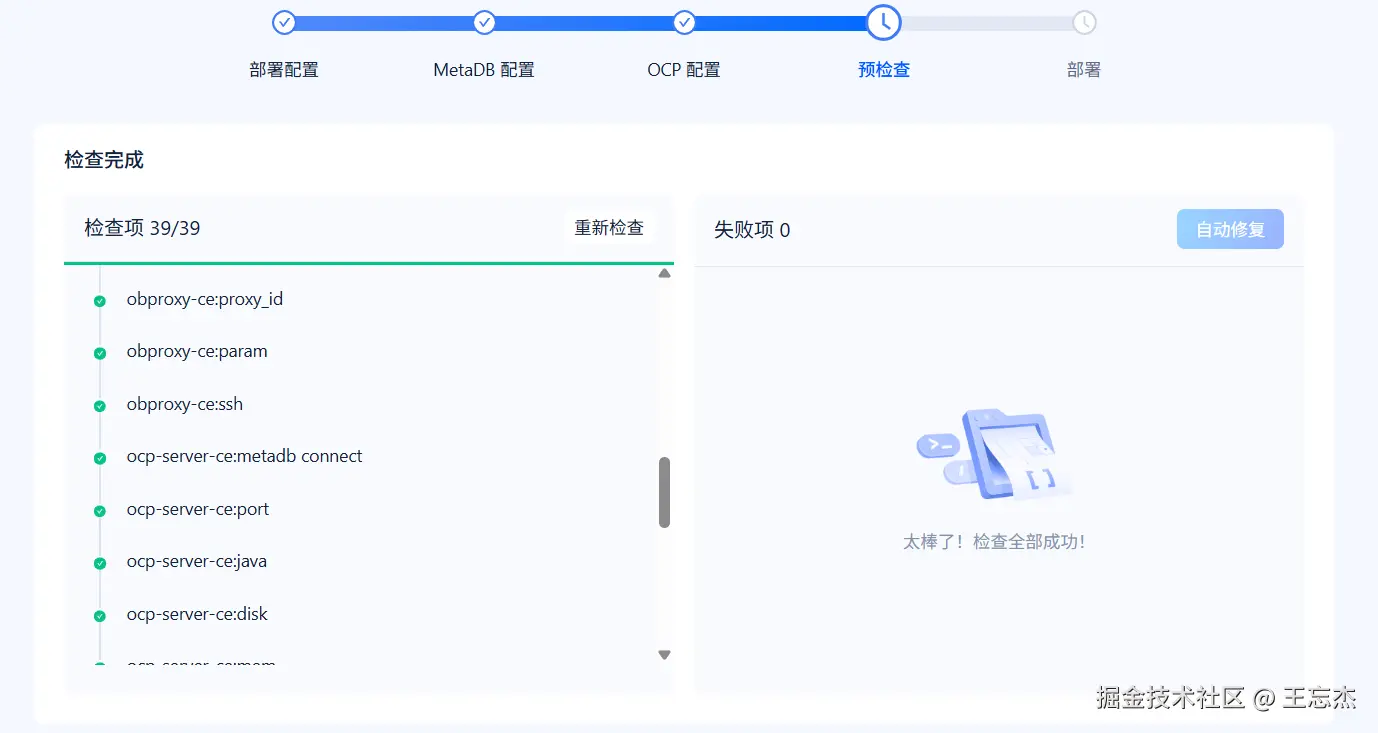The height and width of the screenshot is (733, 1378).
Task: Click the ocp-server-ce:port check item
Action: [x=198, y=509]
